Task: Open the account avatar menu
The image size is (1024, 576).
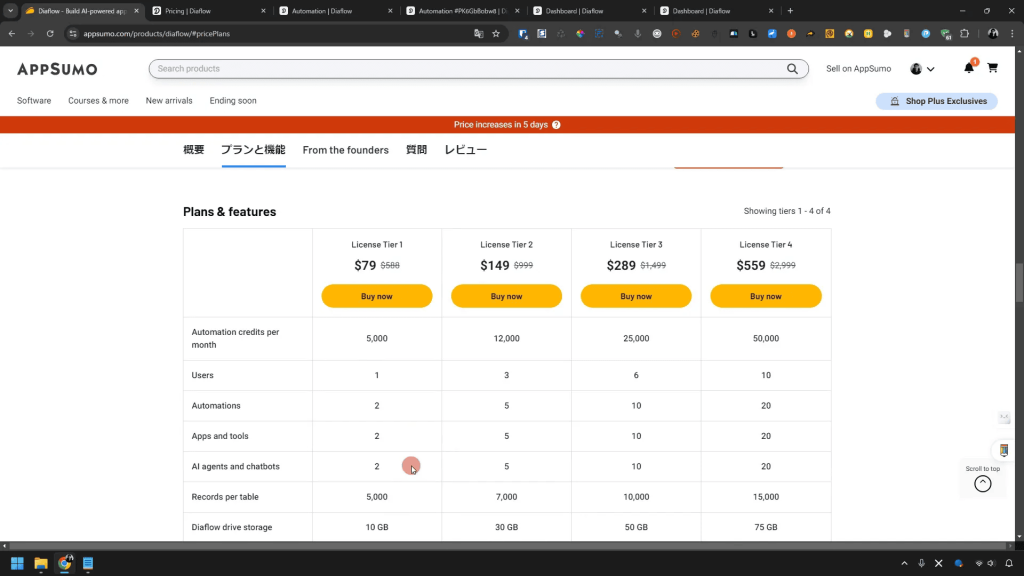Action: tap(922, 69)
